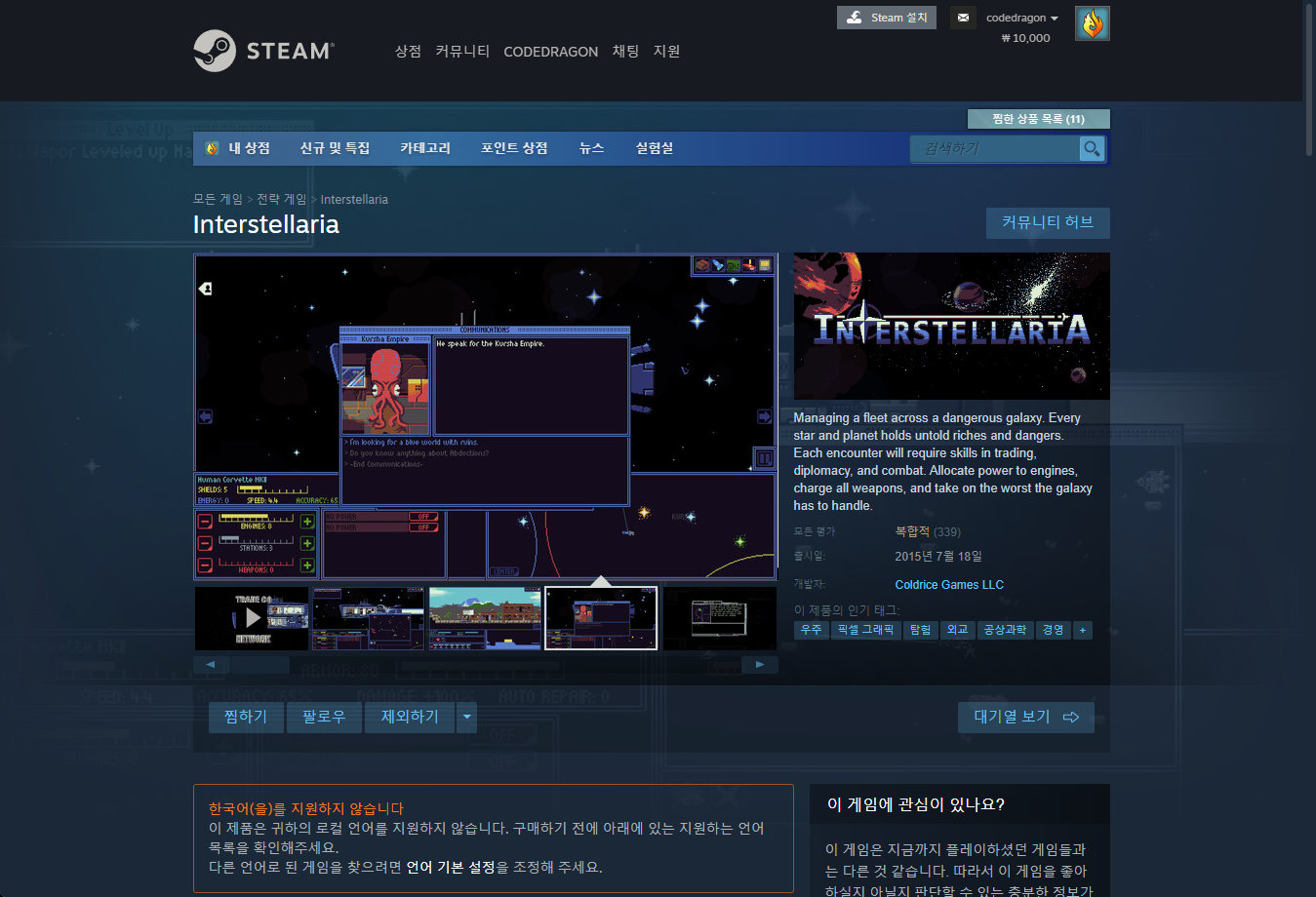Click the search magnifier icon
The height and width of the screenshot is (897, 1316).
1092,149
